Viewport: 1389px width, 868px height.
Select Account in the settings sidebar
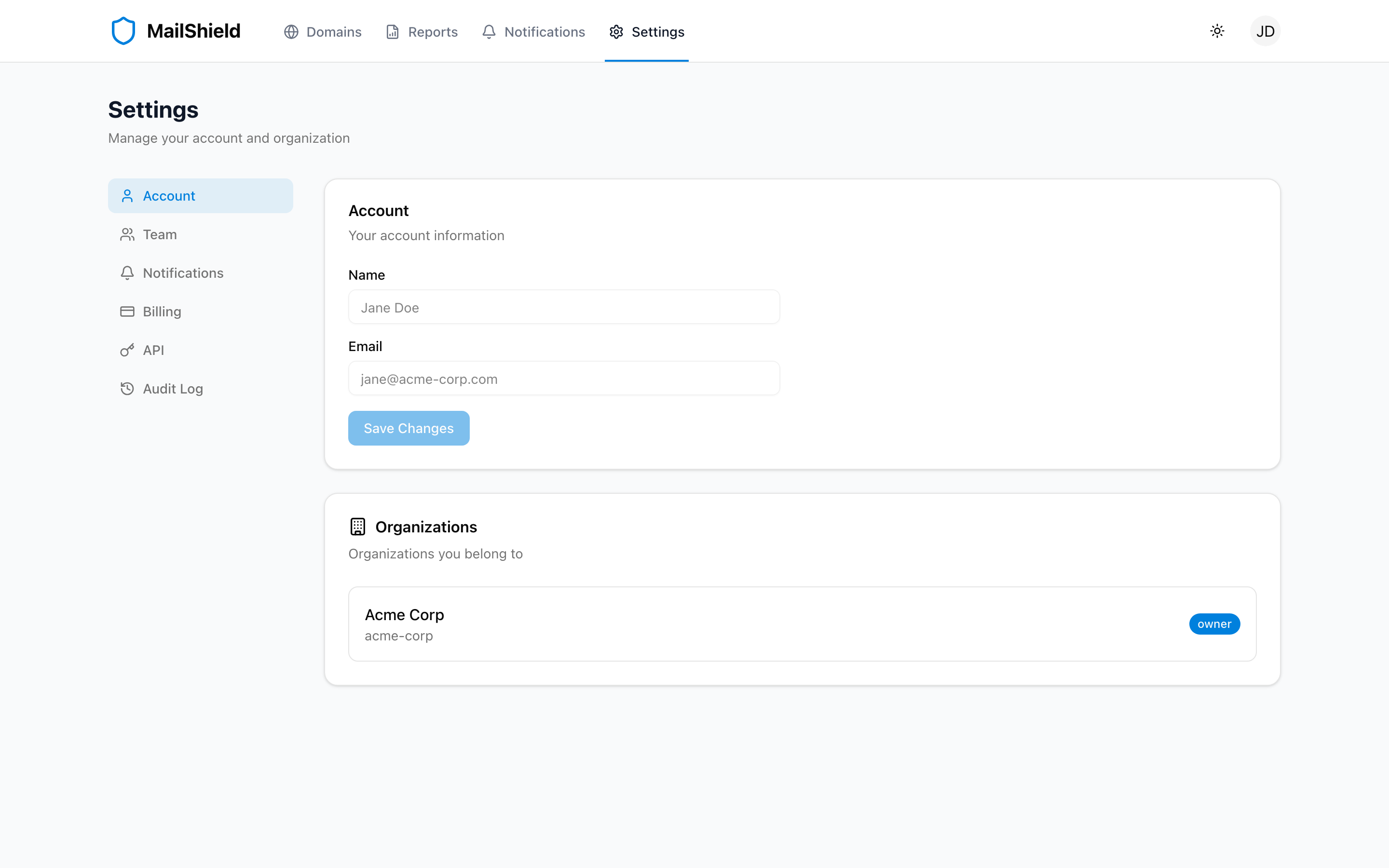pos(169,196)
